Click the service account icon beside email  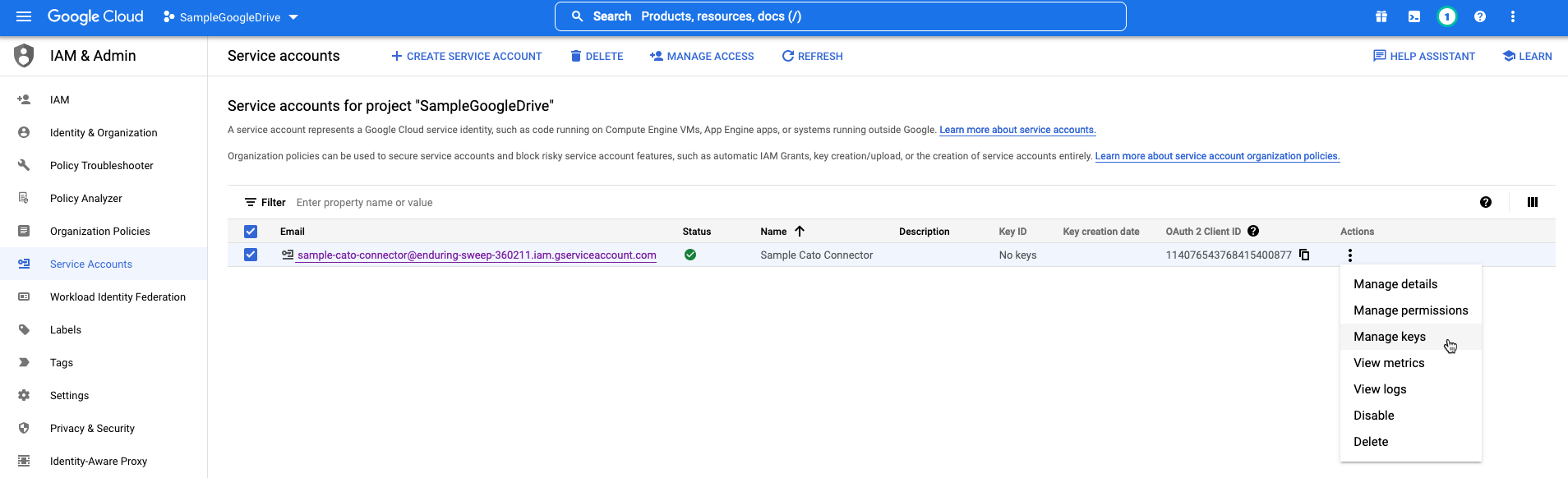click(288, 255)
